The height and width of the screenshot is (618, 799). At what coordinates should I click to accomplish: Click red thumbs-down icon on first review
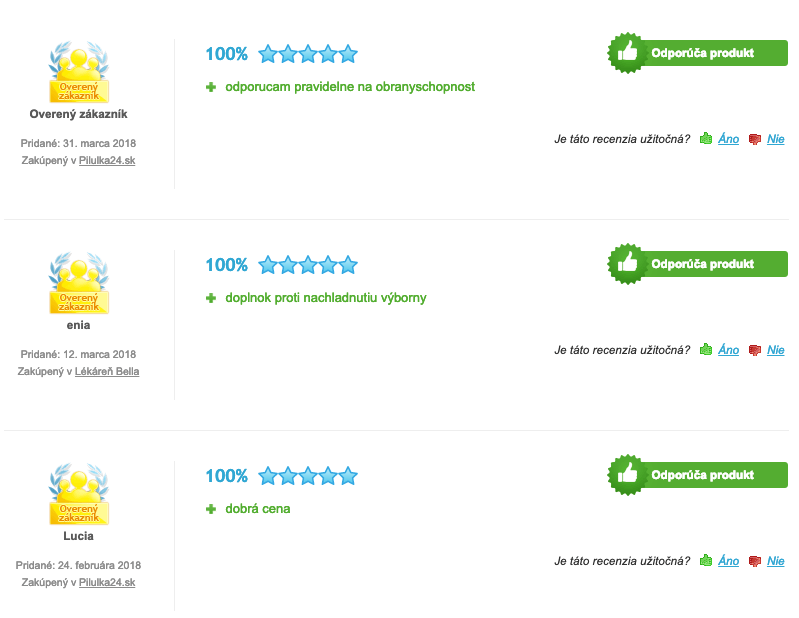coord(755,139)
